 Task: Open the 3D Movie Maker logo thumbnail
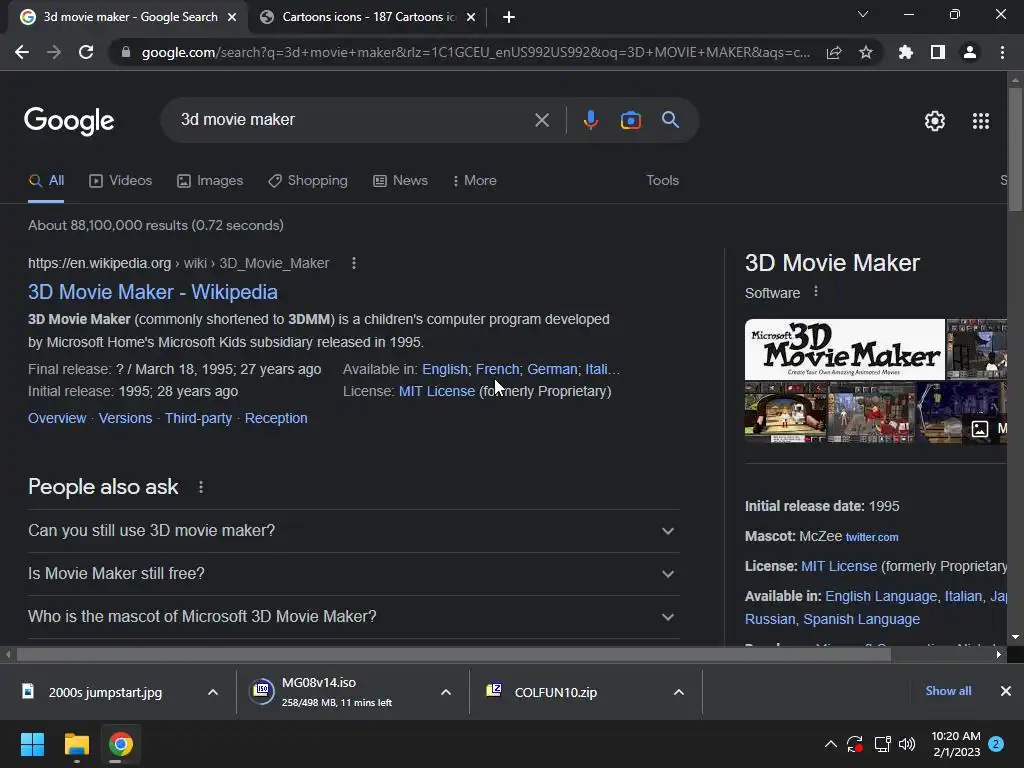[844, 349]
